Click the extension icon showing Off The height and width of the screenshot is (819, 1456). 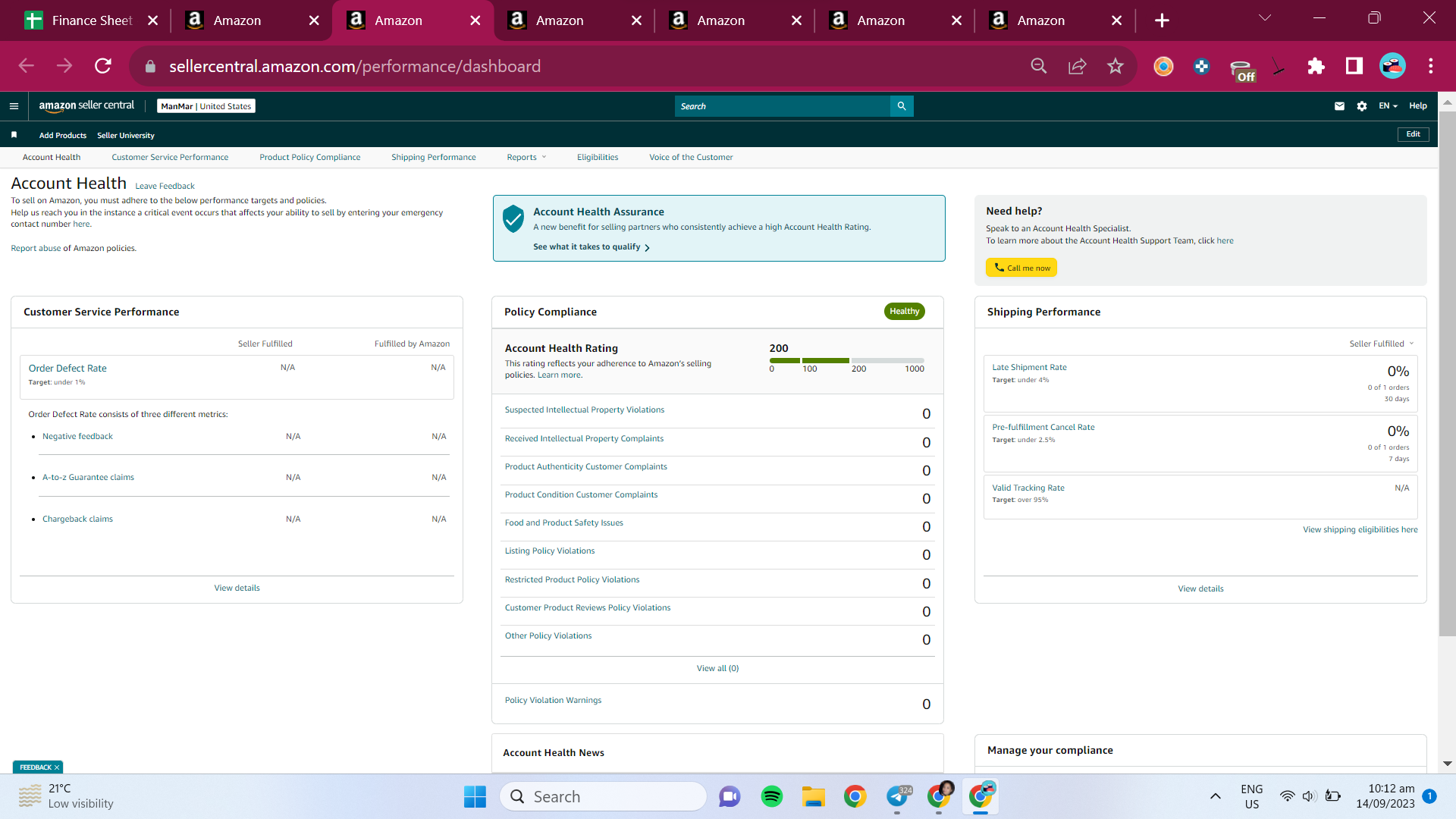pos(1242,70)
